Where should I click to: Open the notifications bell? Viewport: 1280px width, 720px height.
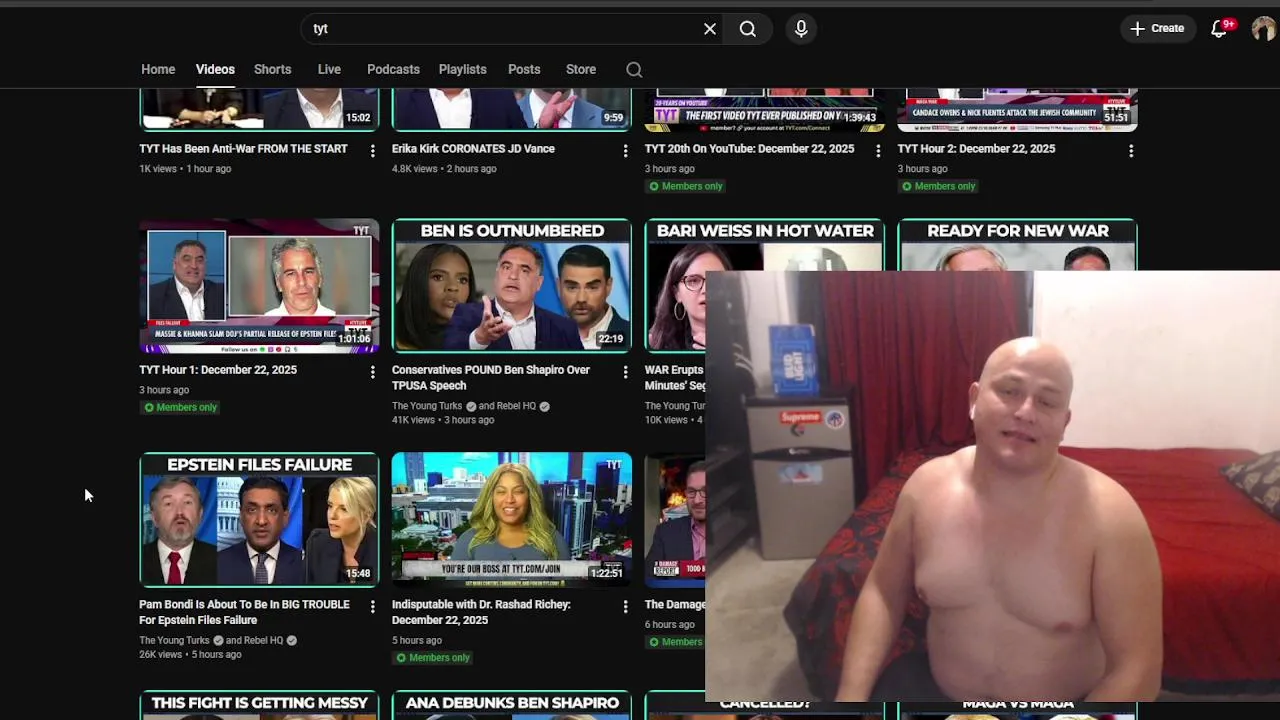(1219, 28)
